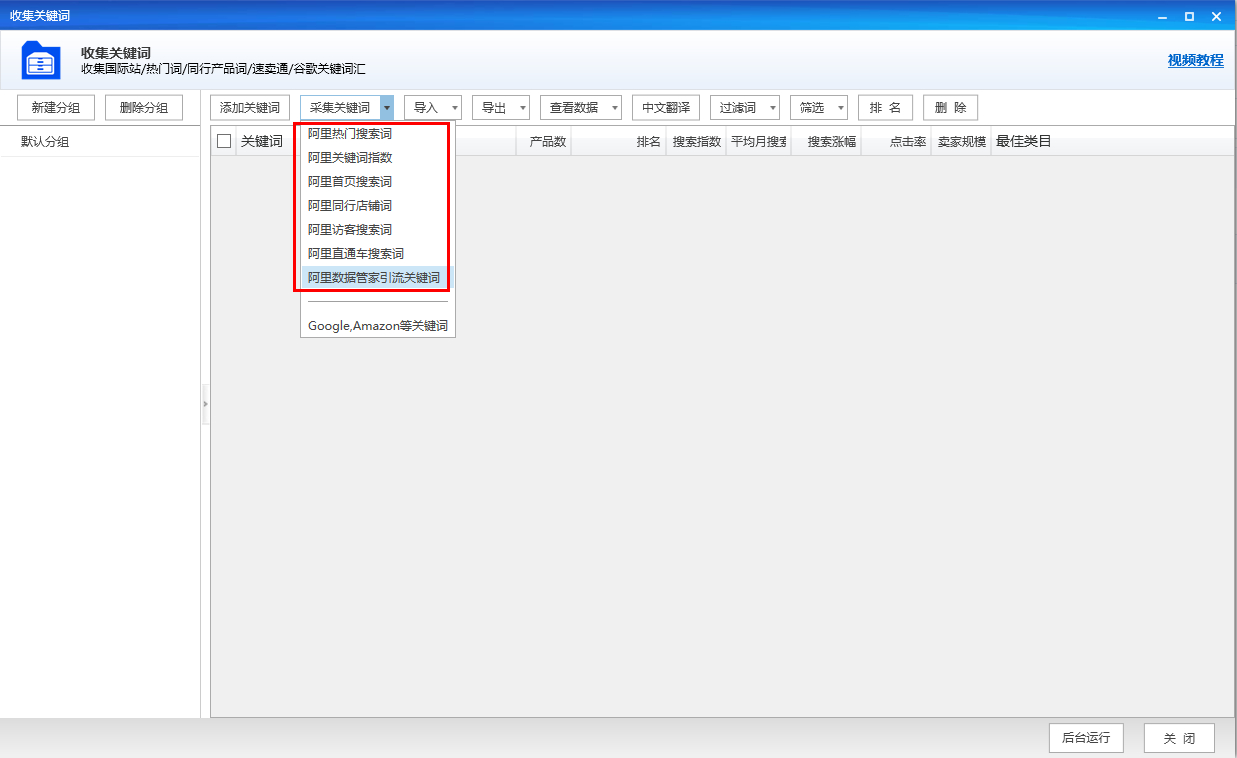Click the 中文翻译 button
This screenshot has width=1237, height=758.
pyautogui.click(x=666, y=108)
